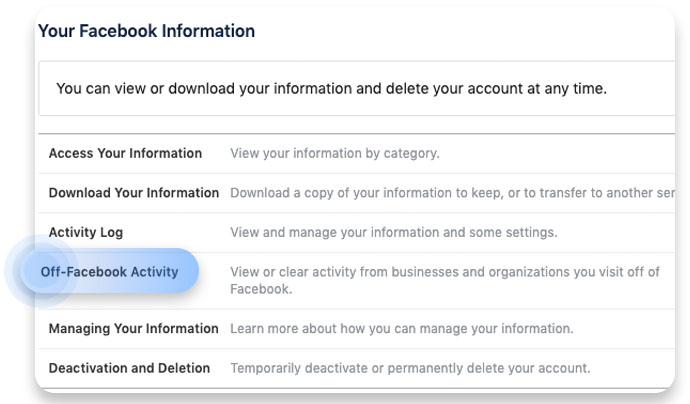This screenshot has width=690, height=404.
Task: Click 'View and manage your information' description
Action: (340, 232)
